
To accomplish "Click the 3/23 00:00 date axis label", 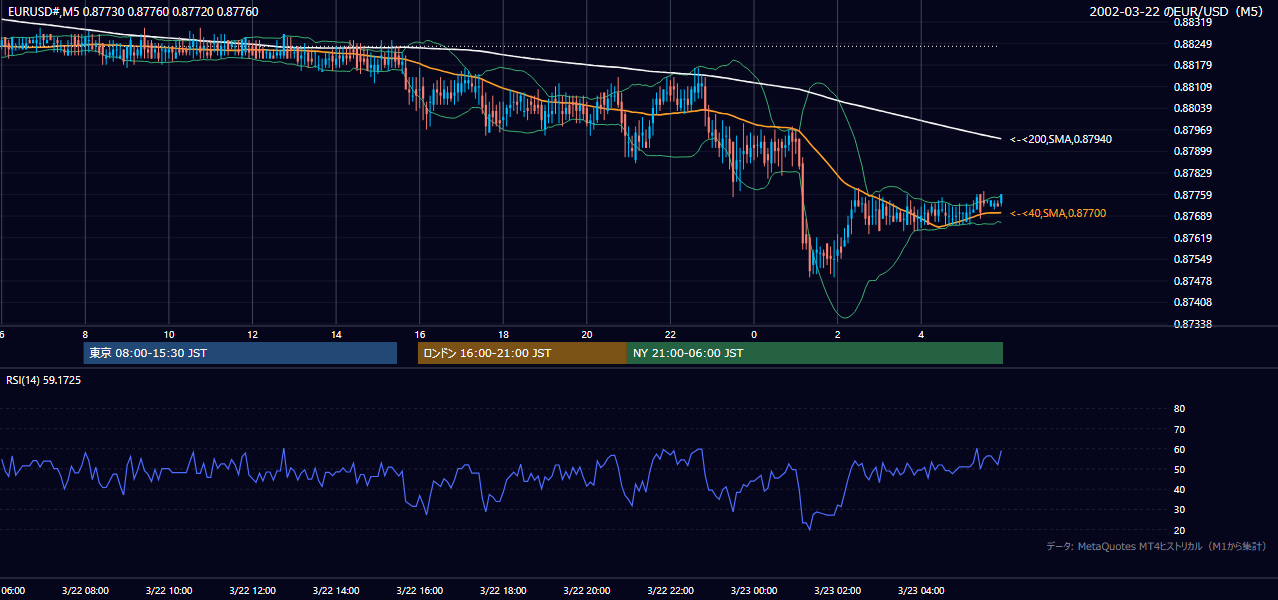I will point(753,590).
